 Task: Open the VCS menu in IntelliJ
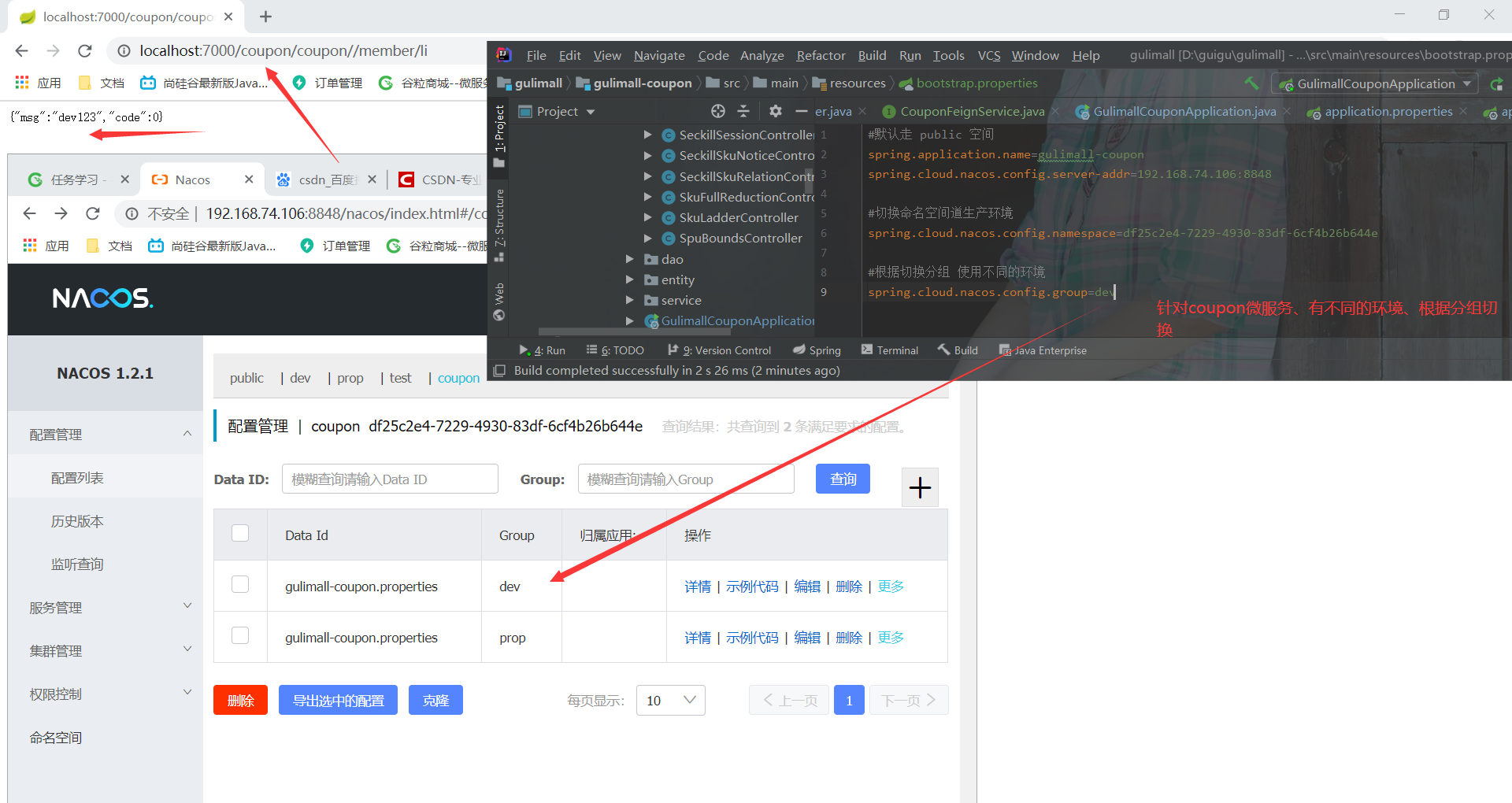point(989,55)
